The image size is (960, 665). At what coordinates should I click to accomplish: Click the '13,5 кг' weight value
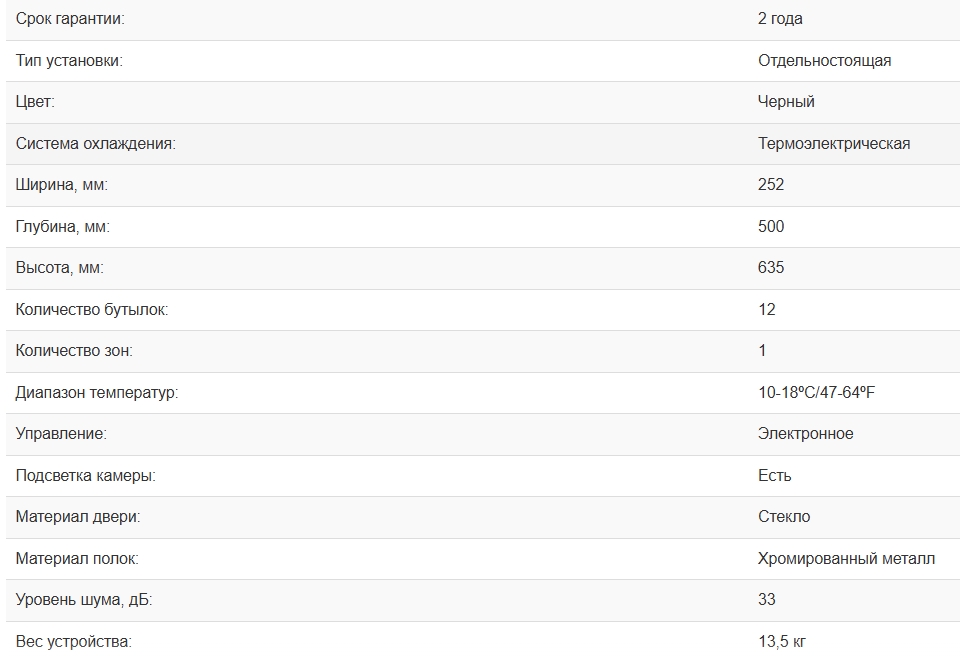pyautogui.click(x=781, y=642)
